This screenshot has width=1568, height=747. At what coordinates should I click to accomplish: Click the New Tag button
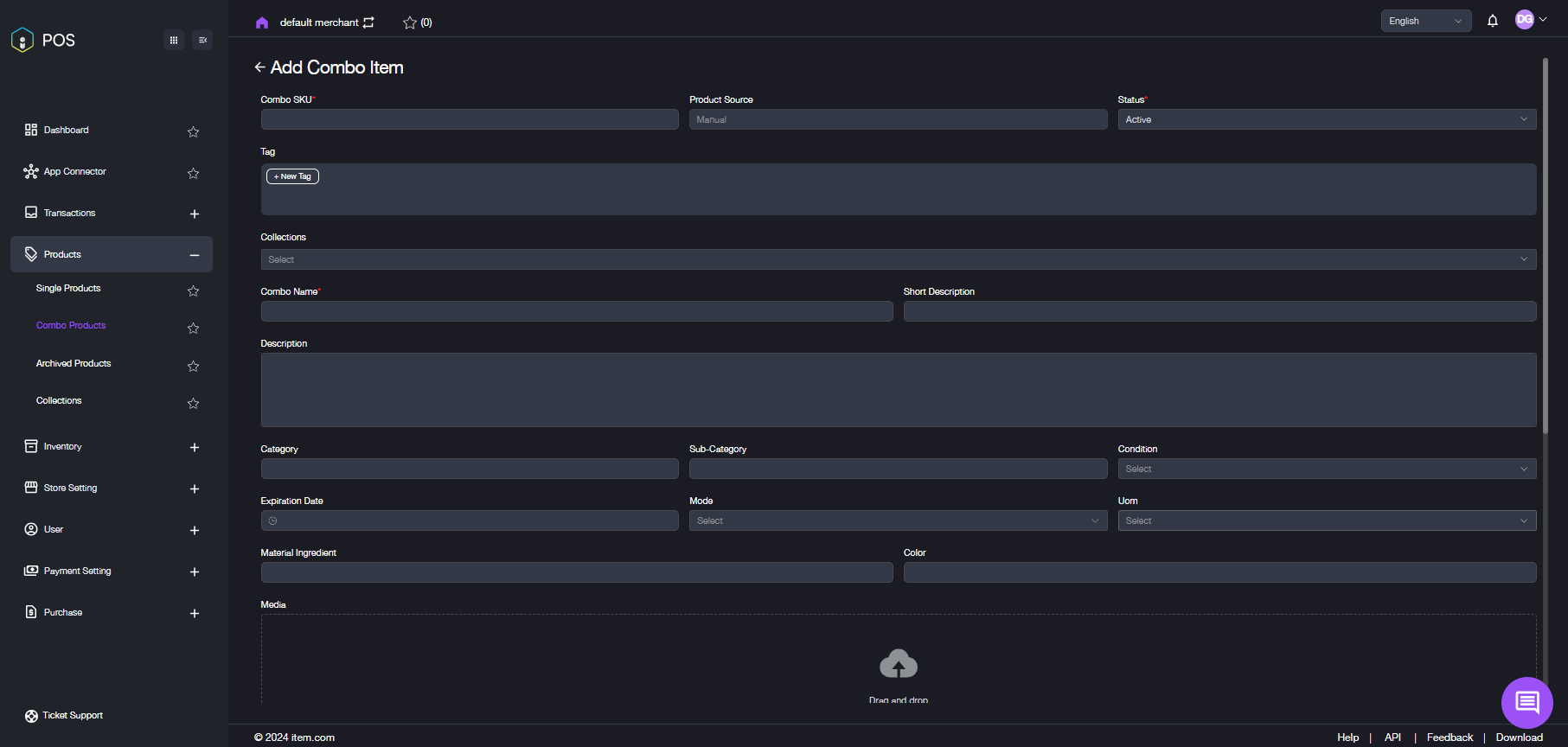[292, 176]
